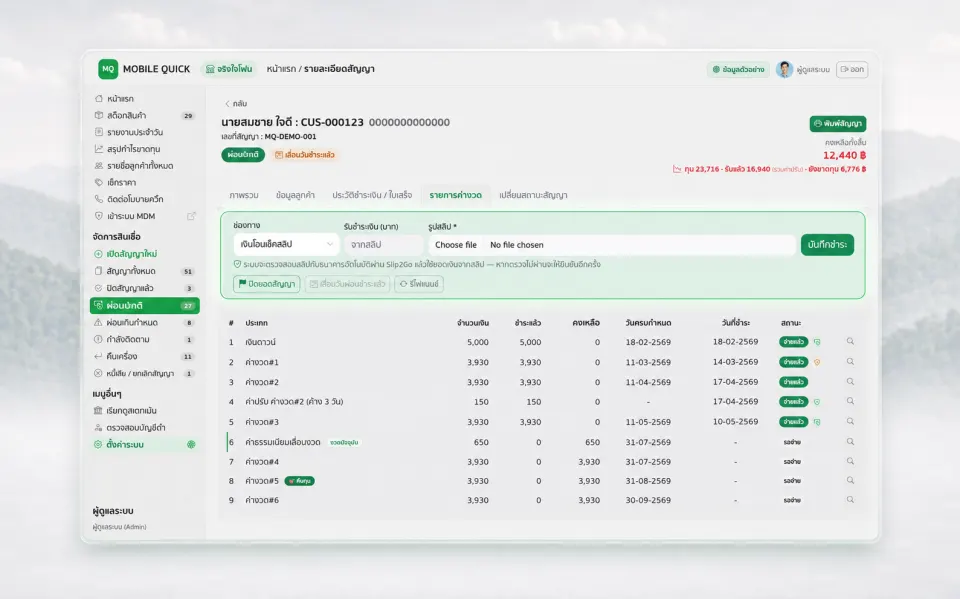Open the เปลี่ยนสถานะสัญญา tab
960x599 pixels.
click(533, 195)
